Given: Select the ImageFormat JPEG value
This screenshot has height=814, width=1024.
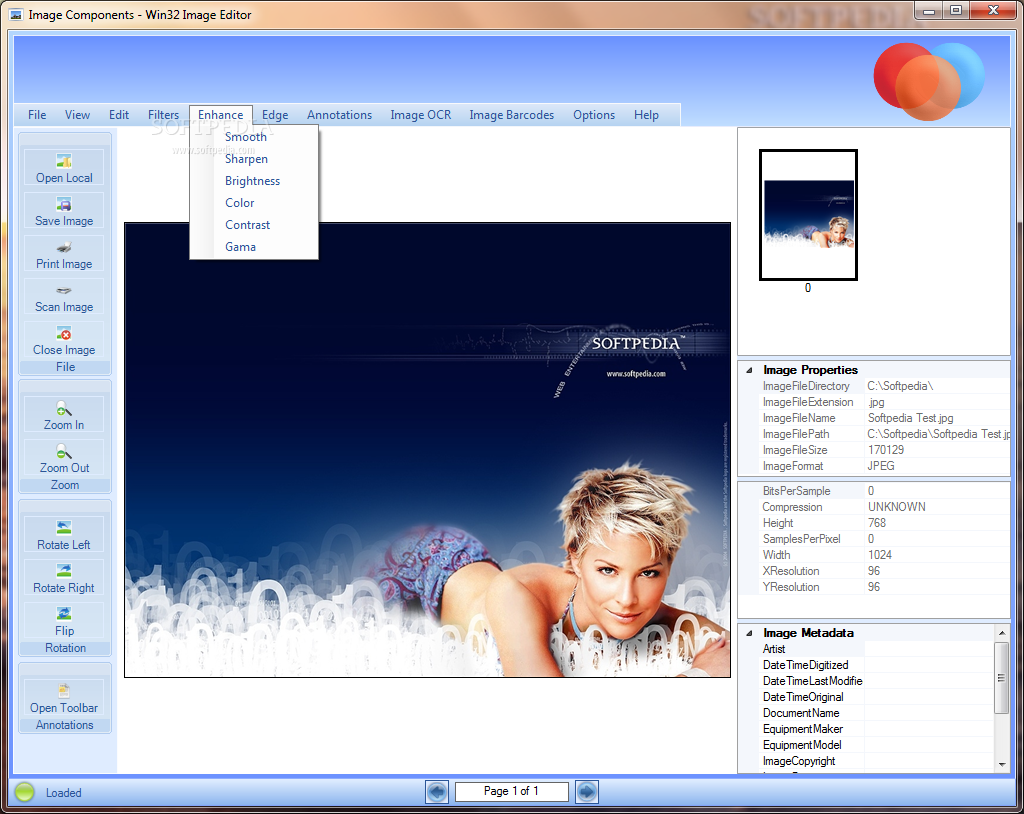Looking at the screenshot, I should (881, 466).
